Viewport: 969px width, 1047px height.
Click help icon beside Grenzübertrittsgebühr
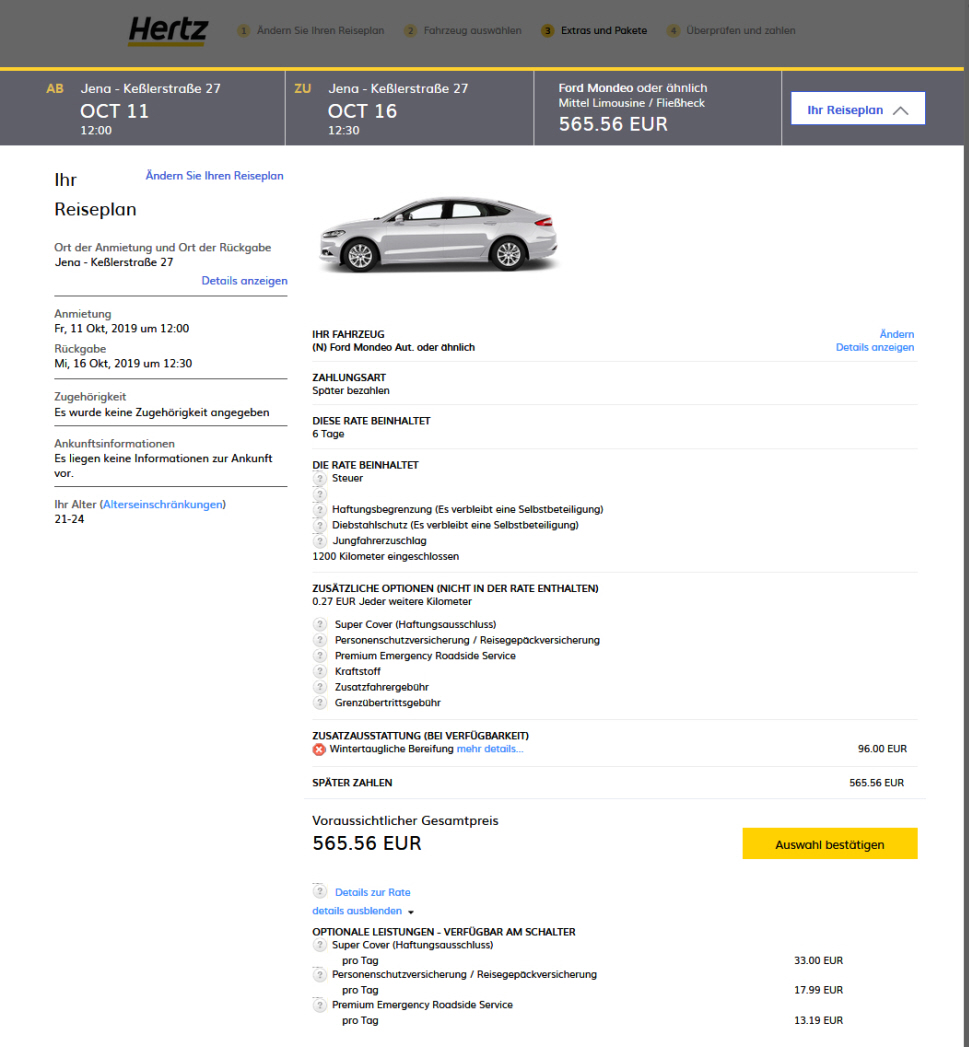coord(320,703)
